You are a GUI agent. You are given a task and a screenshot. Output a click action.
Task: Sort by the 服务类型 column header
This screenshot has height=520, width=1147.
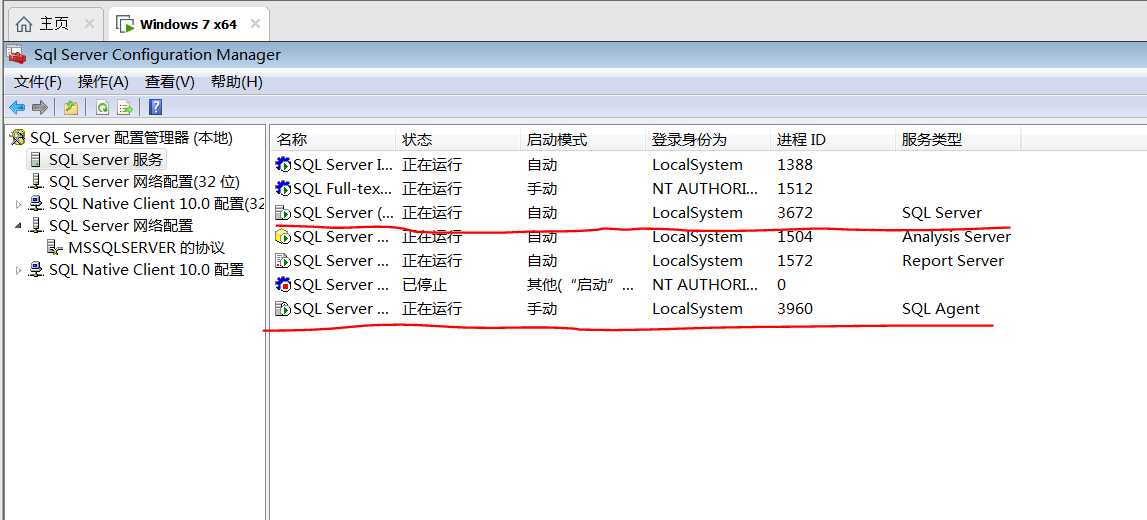point(958,140)
